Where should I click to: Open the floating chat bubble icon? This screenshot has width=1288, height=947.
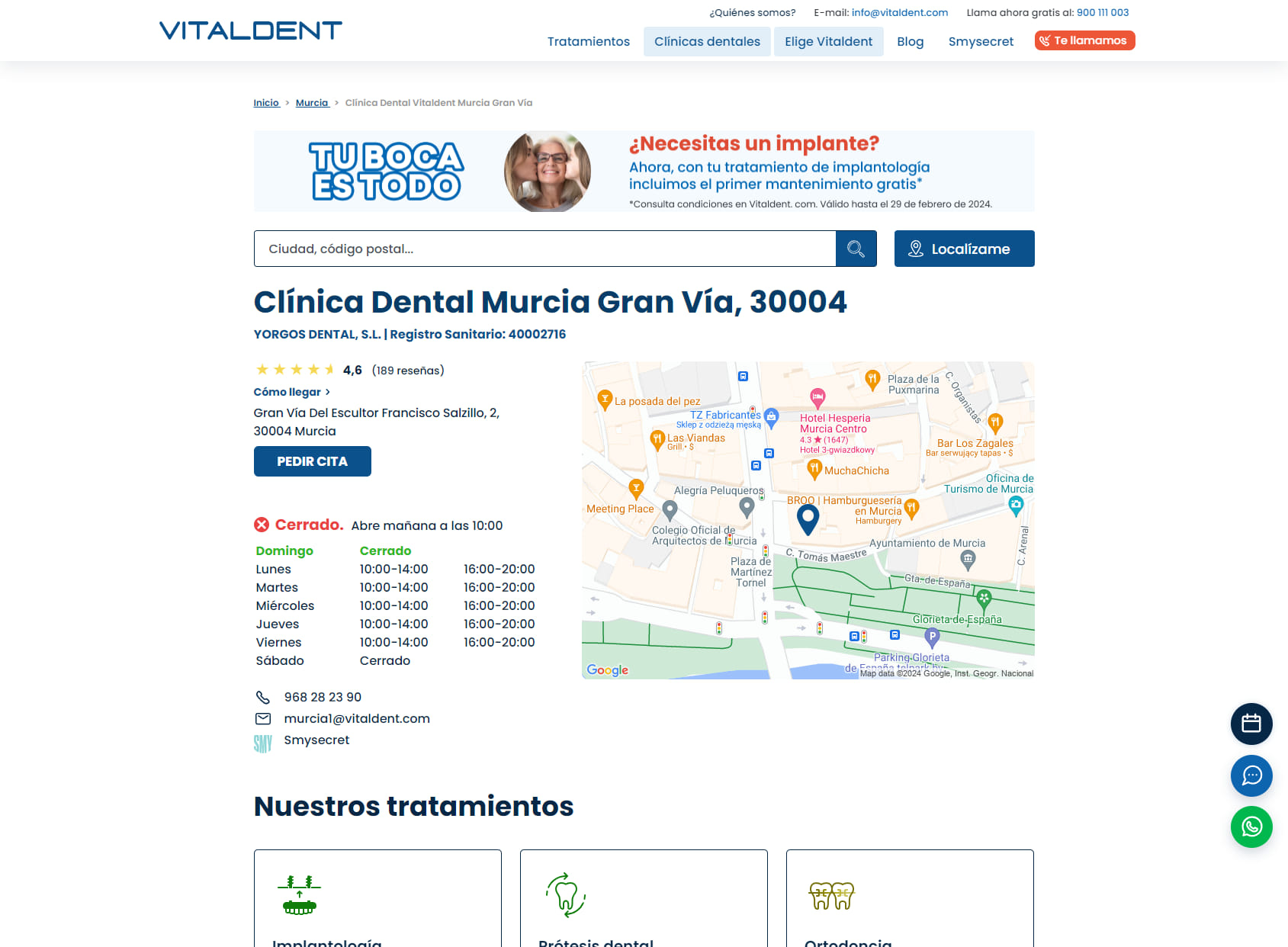click(1251, 775)
